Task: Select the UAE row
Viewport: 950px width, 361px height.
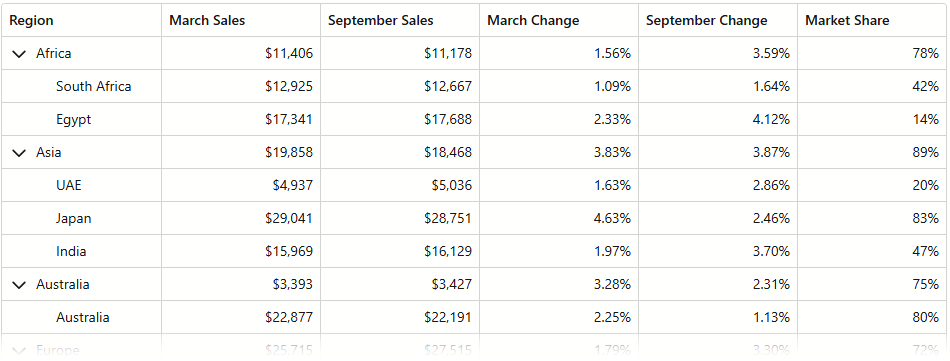Action: [x=475, y=185]
